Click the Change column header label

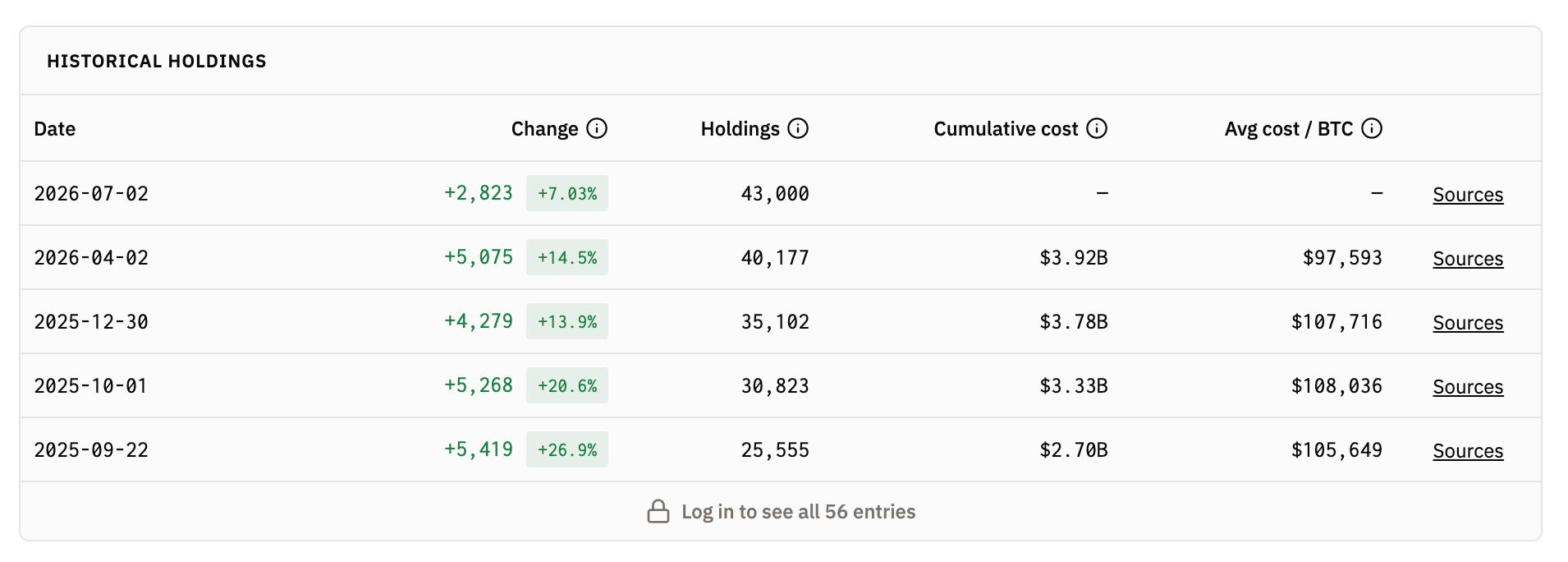click(544, 129)
